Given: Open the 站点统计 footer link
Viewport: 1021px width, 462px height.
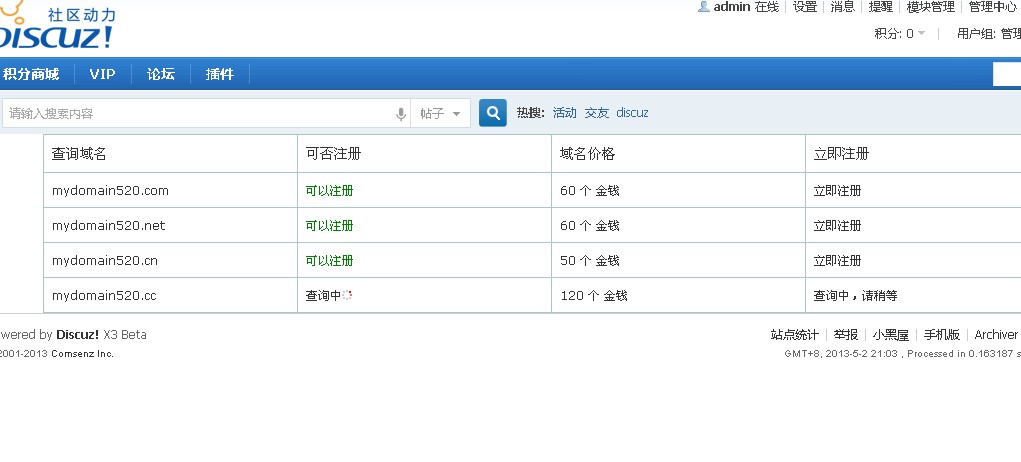Looking at the screenshot, I should click(794, 335).
